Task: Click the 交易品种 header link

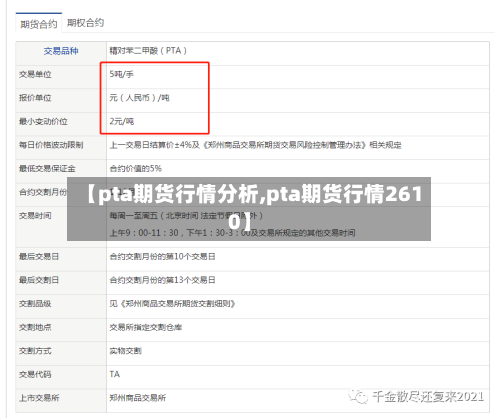Action: tap(61, 51)
